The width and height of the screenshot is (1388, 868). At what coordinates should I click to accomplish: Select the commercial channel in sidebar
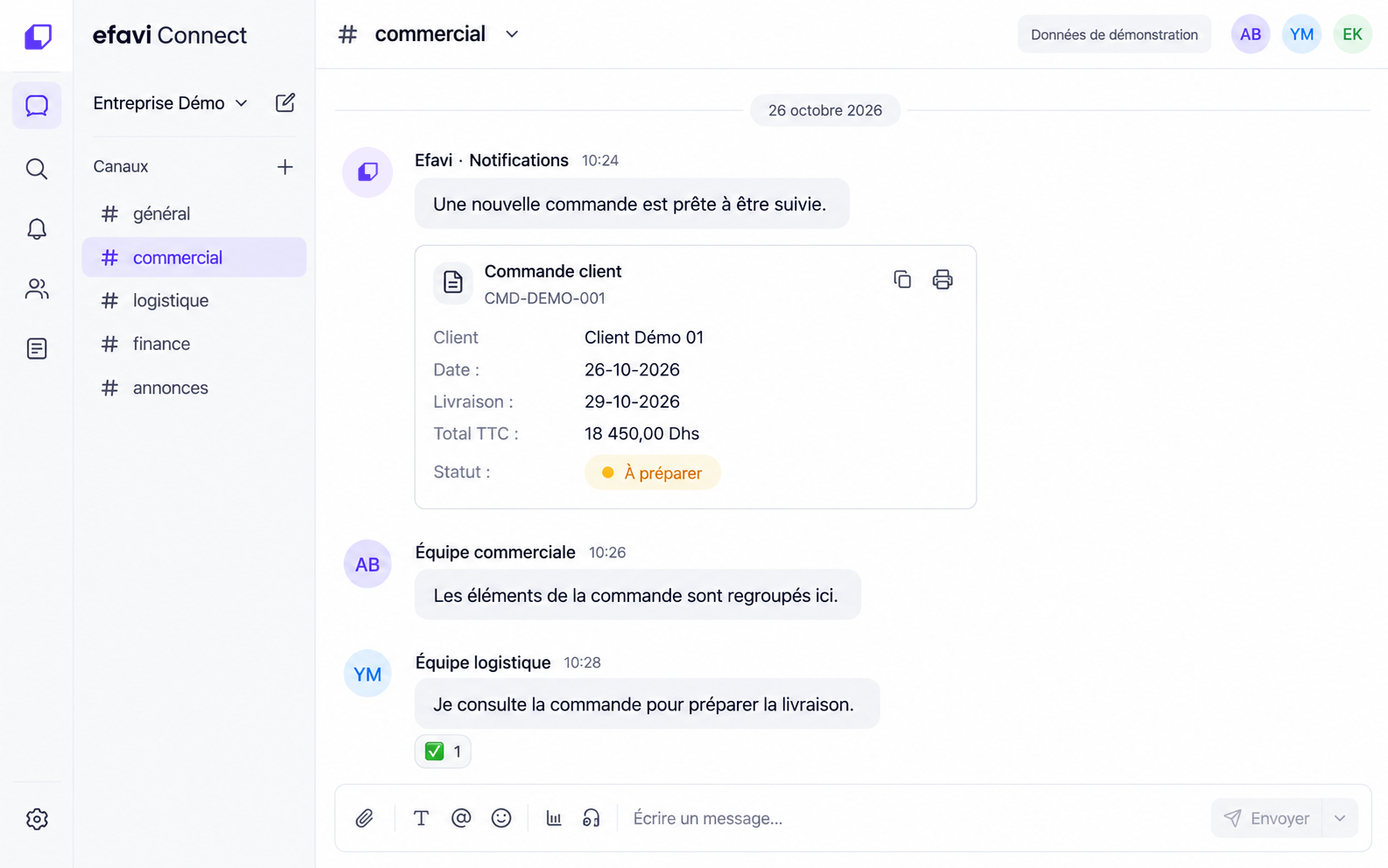[194, 257]
